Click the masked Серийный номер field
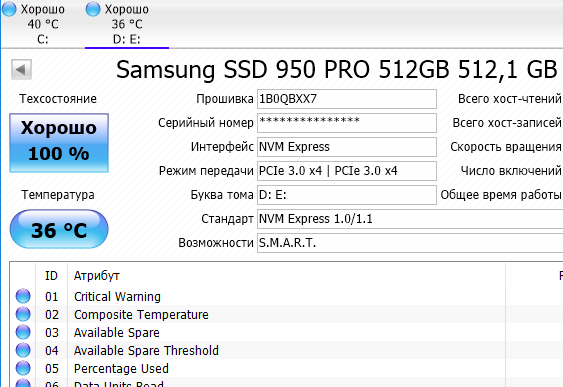563x387 pixels. pos(347,123)
